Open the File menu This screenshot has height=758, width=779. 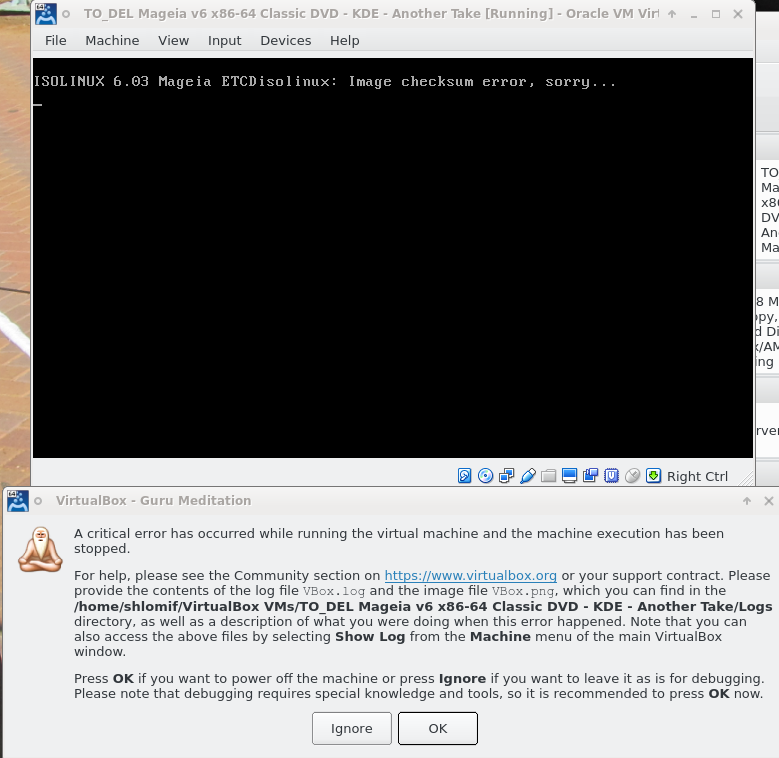[55, 40]
